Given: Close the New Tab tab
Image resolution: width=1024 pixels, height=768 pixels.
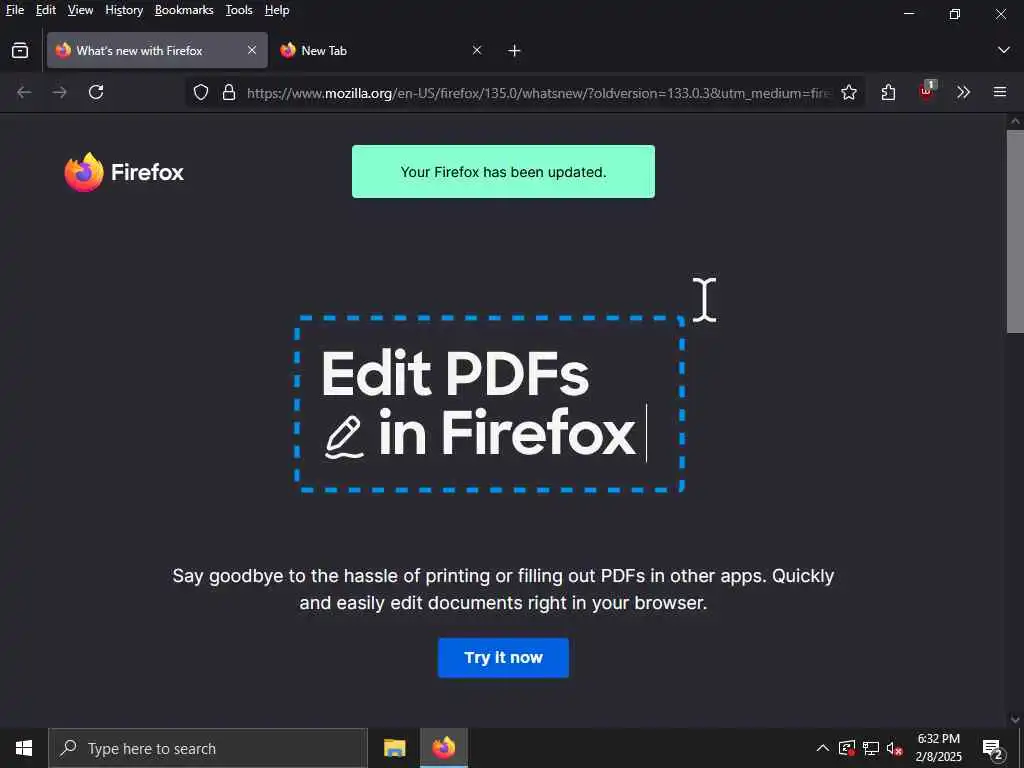Looking at the screenshot, I should point(477,50).
